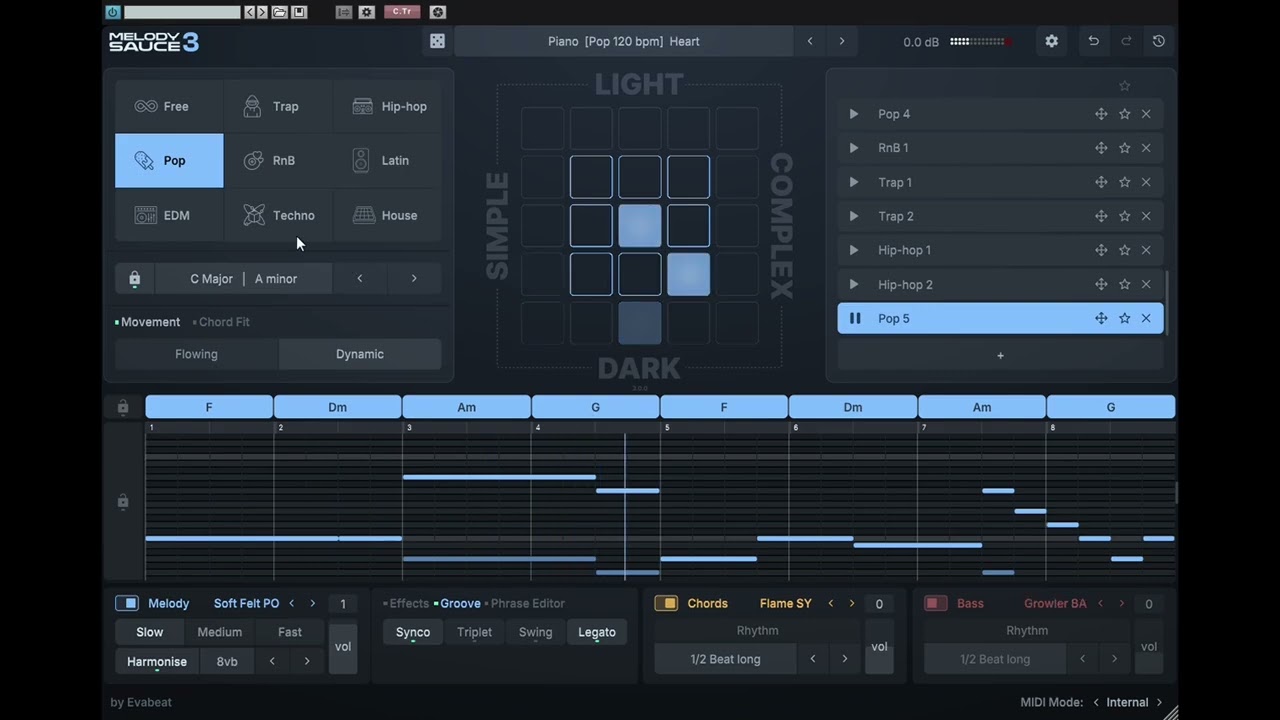Image resolution: width=1280 pixels, height=720 pixels.
Task: Set melody speed to Fast
Action: pyautogui.click(x=290, y=632)
